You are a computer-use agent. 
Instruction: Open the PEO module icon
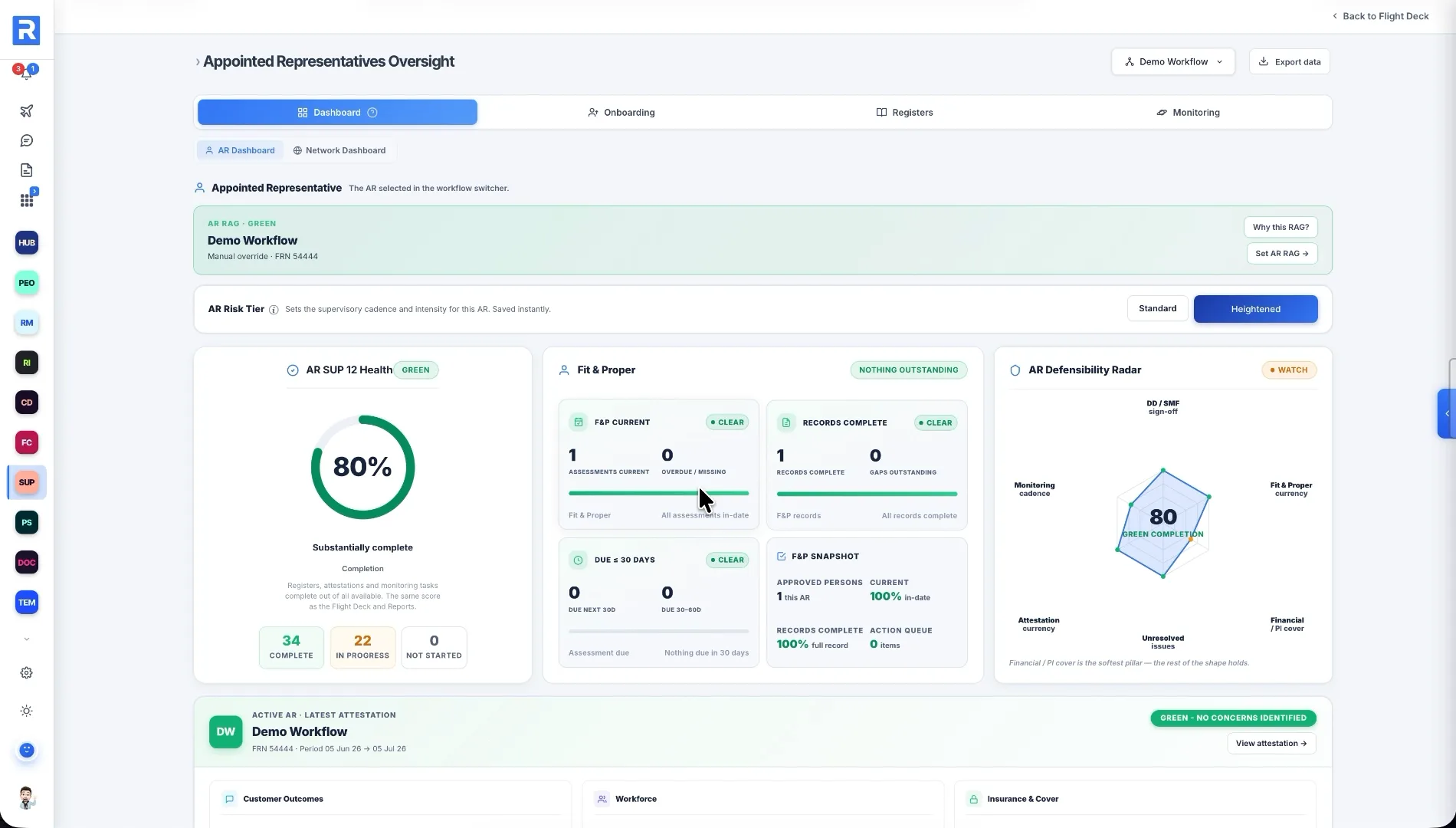27,283
